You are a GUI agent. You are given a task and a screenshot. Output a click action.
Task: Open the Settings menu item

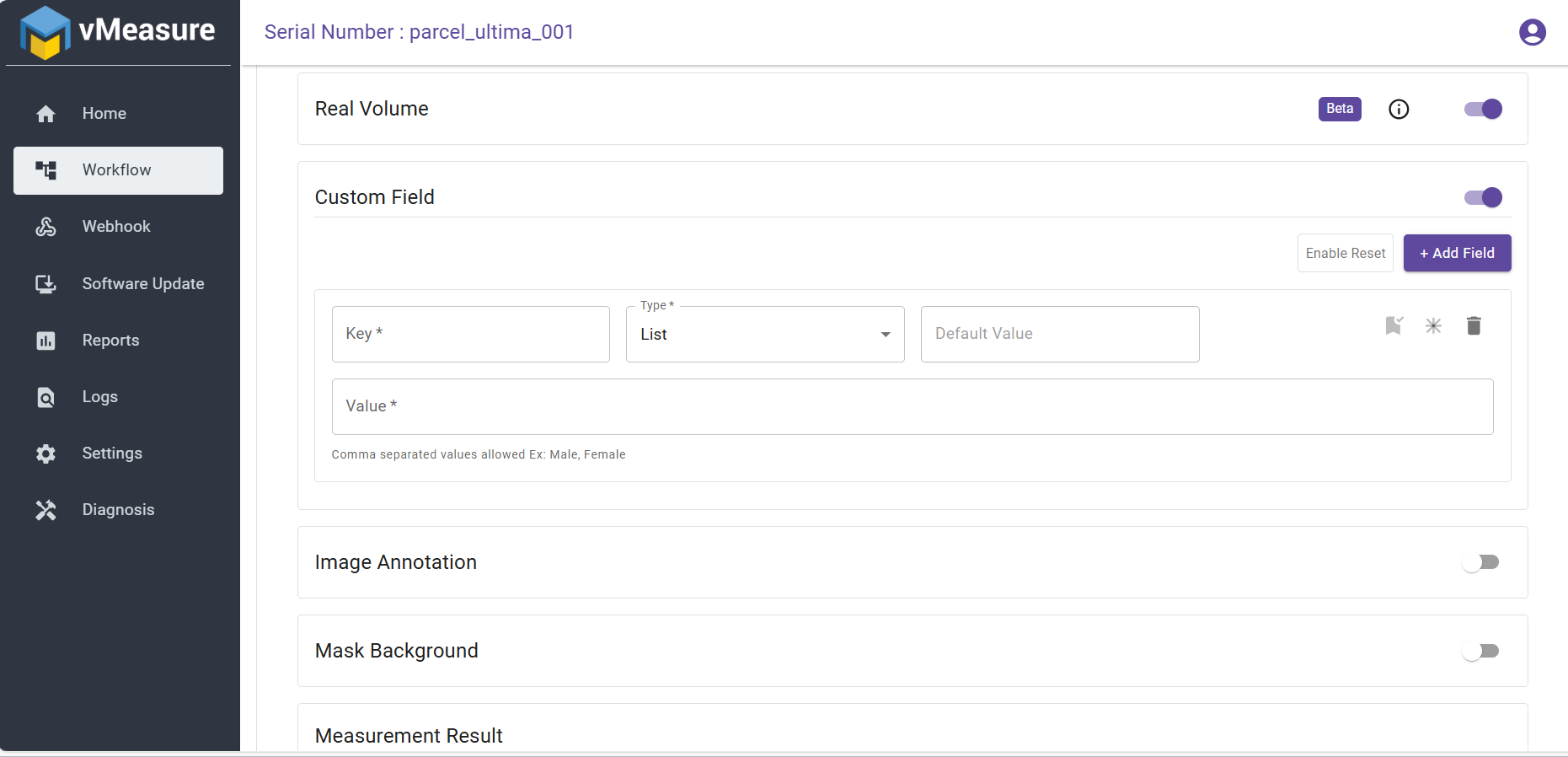(x=112, y=454)
